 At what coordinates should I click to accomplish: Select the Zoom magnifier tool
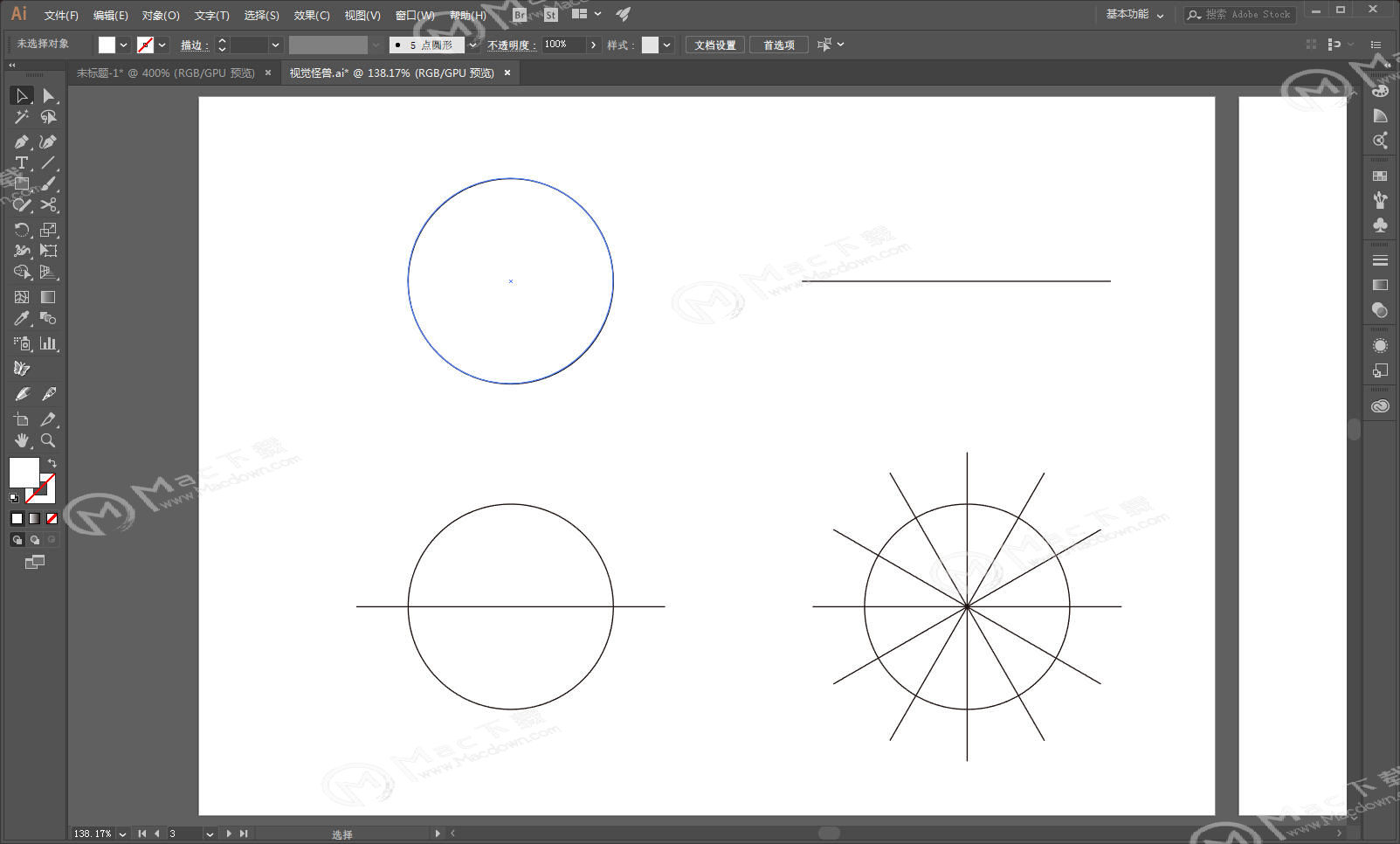click(48, 440)
